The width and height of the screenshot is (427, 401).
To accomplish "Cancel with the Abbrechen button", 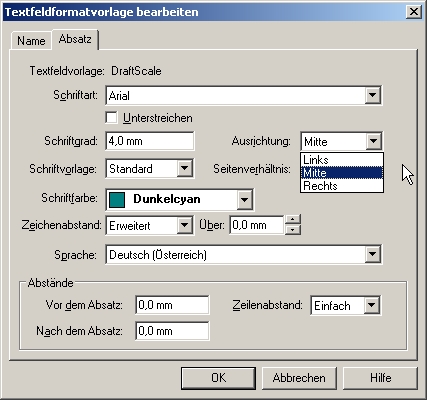I will pyautogui.click(x=299, y=378).
